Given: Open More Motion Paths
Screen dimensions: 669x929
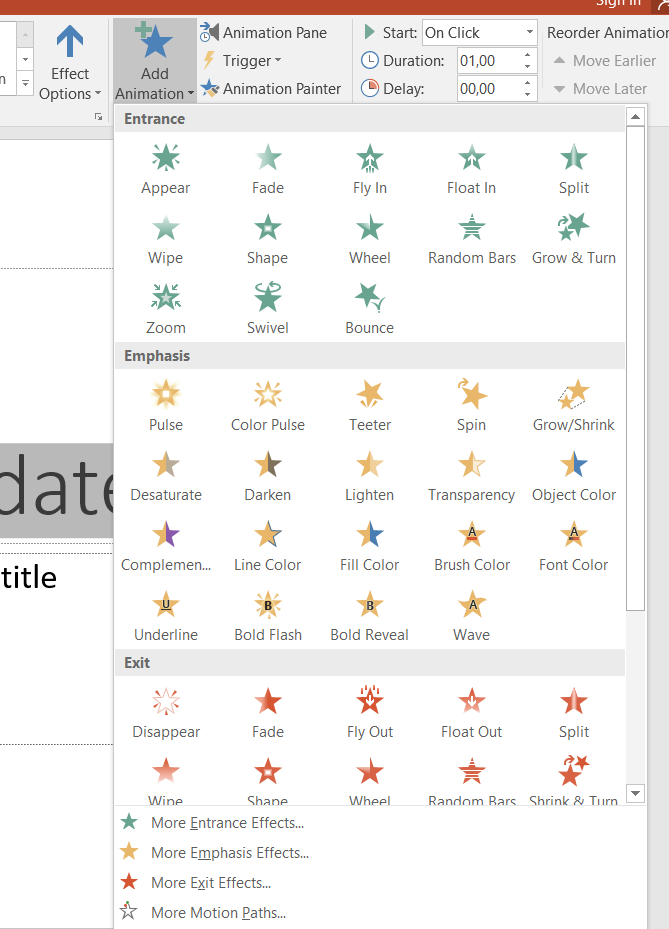Looking at the screenshot, I should tap(218, 913).
